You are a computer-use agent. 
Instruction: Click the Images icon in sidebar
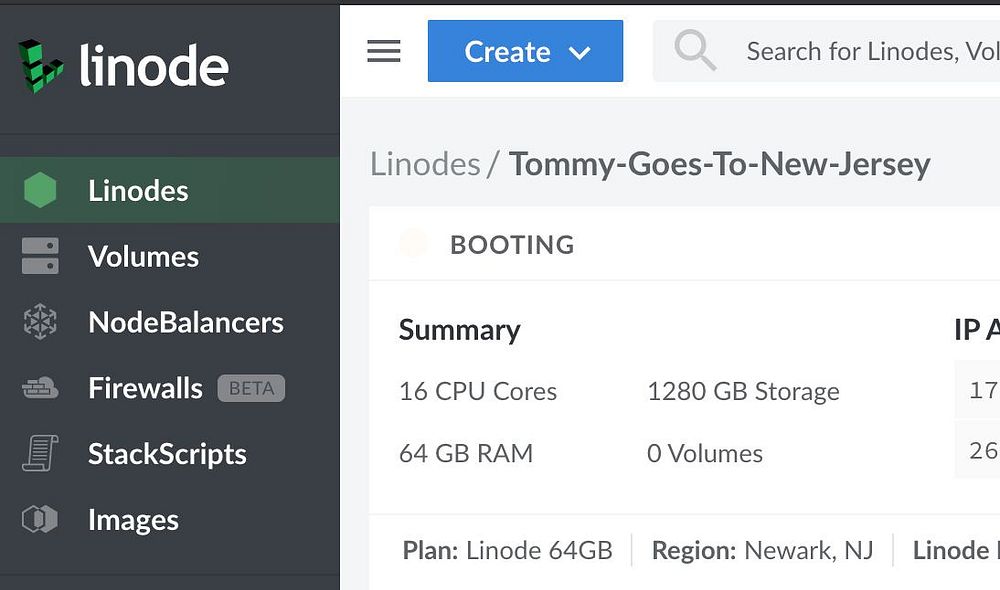[x=40, y=520]
